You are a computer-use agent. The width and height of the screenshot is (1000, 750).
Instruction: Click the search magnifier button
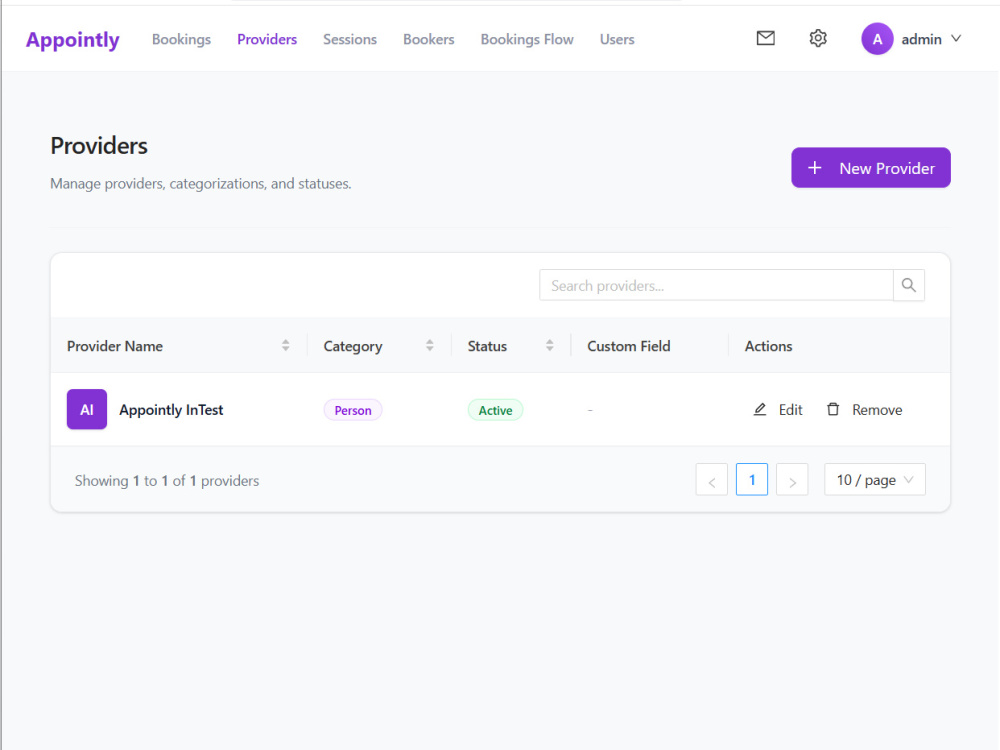[908, 285]
